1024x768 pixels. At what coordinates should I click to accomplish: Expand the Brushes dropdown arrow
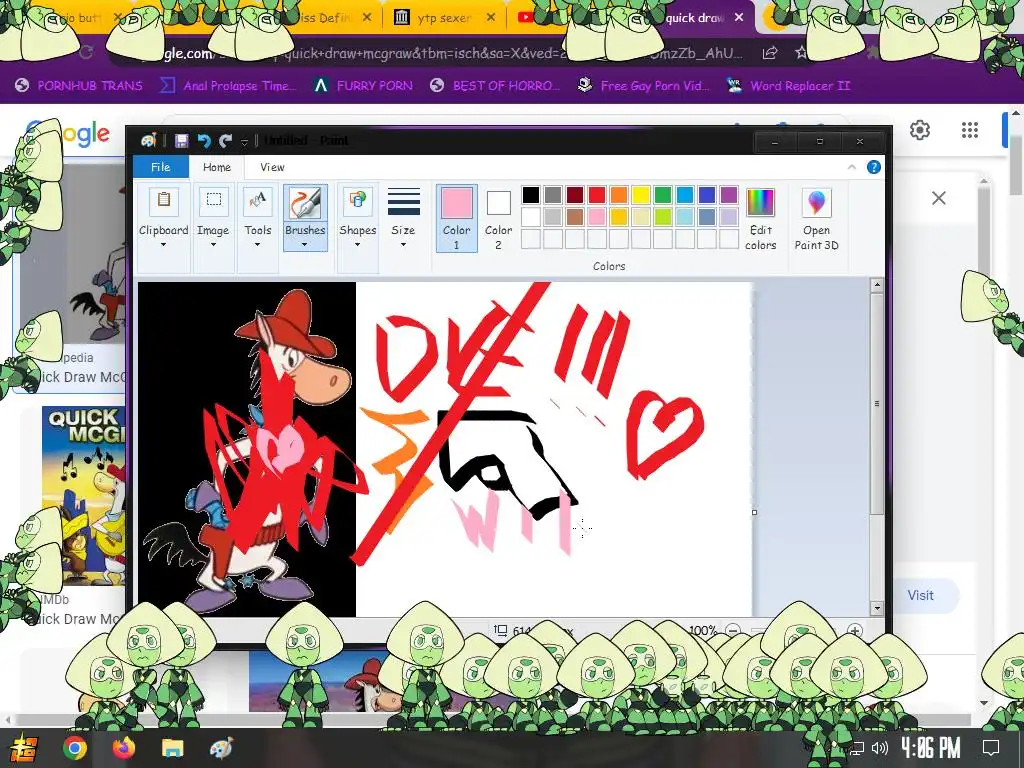(x=304, y=245)
